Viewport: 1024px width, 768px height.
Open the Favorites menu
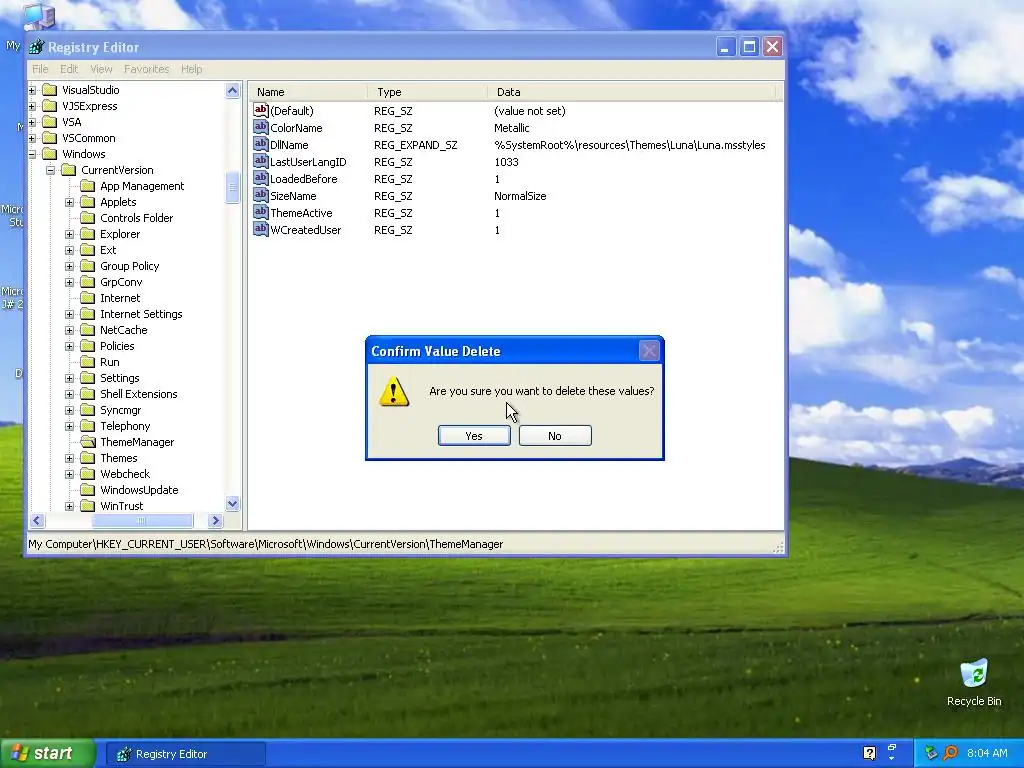pos(146,69)
